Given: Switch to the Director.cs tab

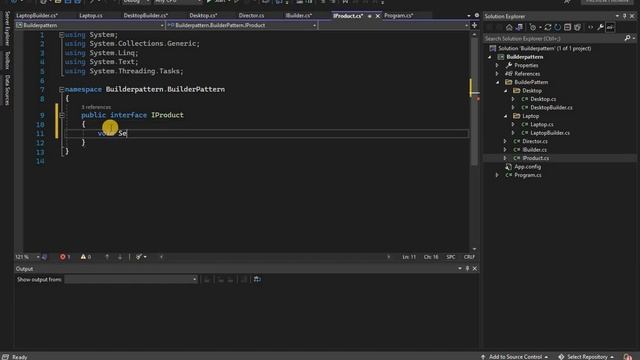Looking at the screenshot, I should point(251,16).
